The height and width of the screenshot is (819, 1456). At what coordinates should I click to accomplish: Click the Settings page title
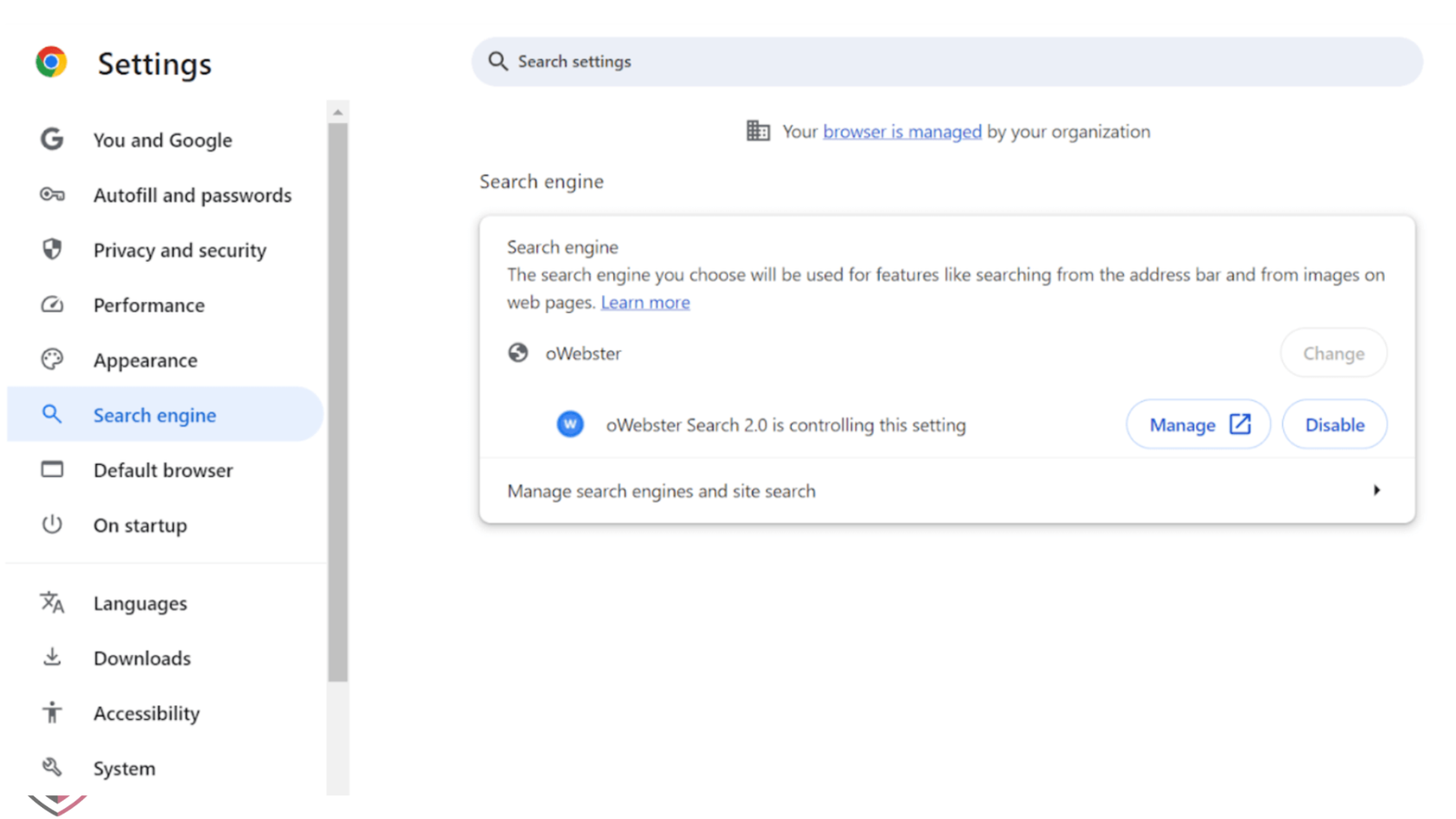(155, 64)
